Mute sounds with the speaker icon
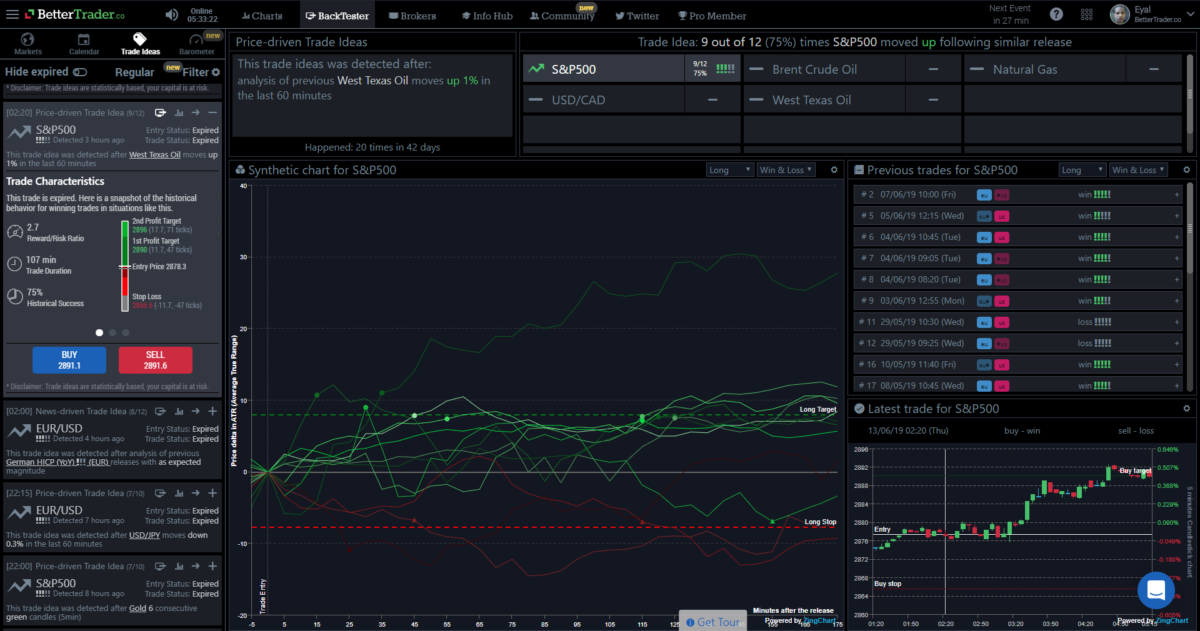This screenshot has width=1200, height=631. (x=170, y=14)
